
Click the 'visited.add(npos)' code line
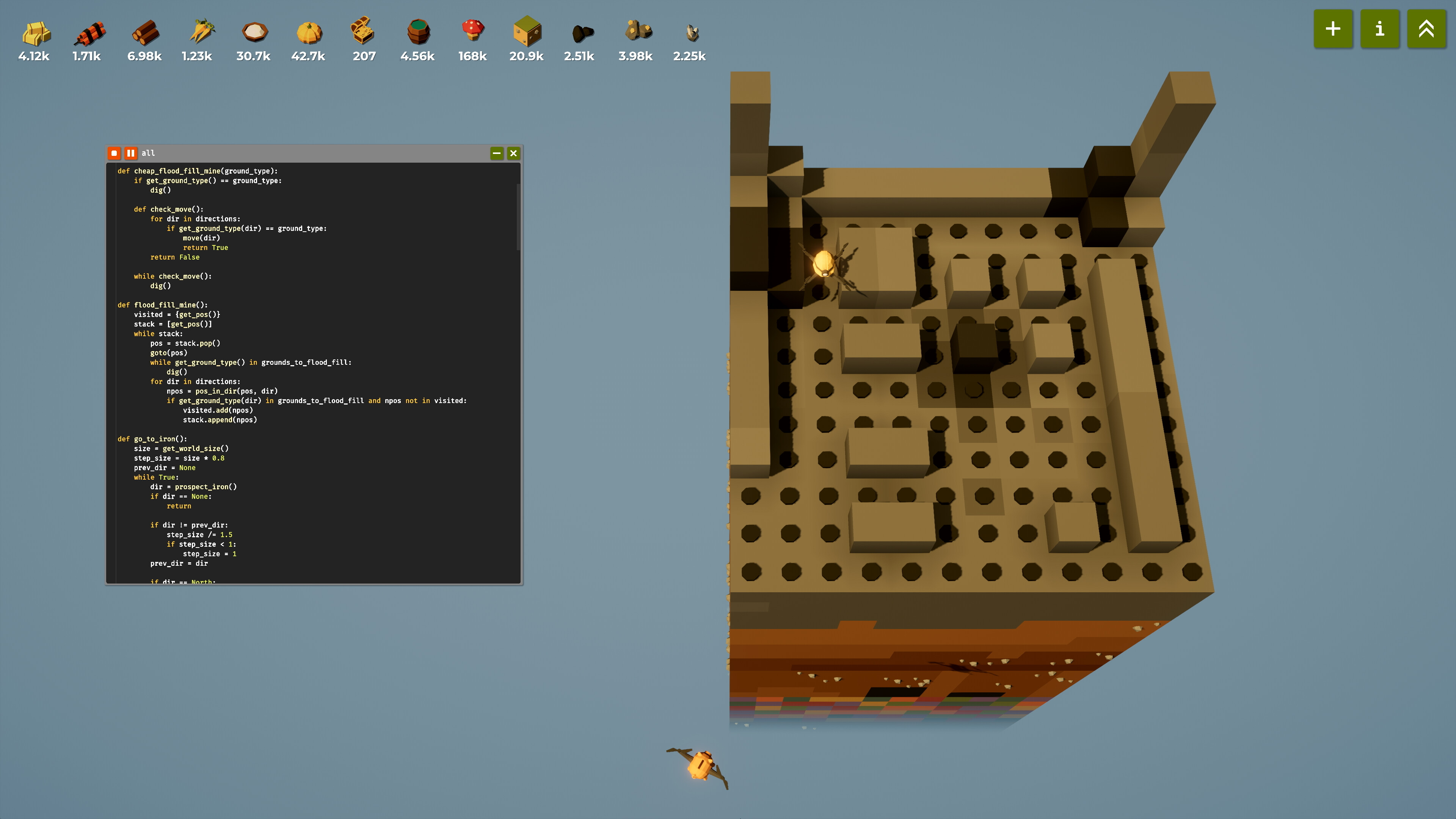click(218, 410)
